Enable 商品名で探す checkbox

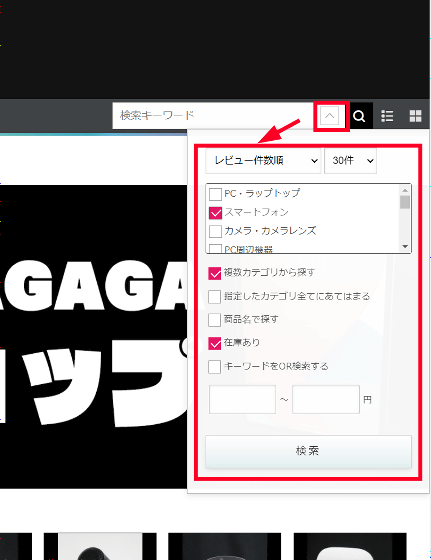pos(215,320)
